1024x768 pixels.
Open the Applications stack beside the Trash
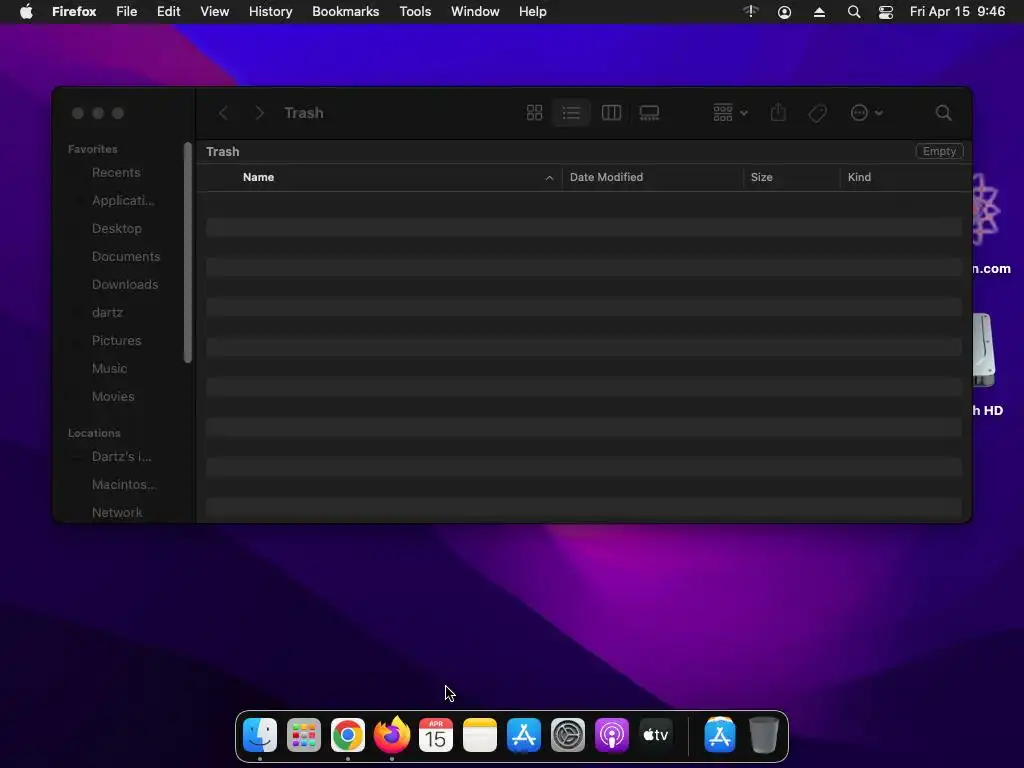pyautogui.click(x=720, y=735)
